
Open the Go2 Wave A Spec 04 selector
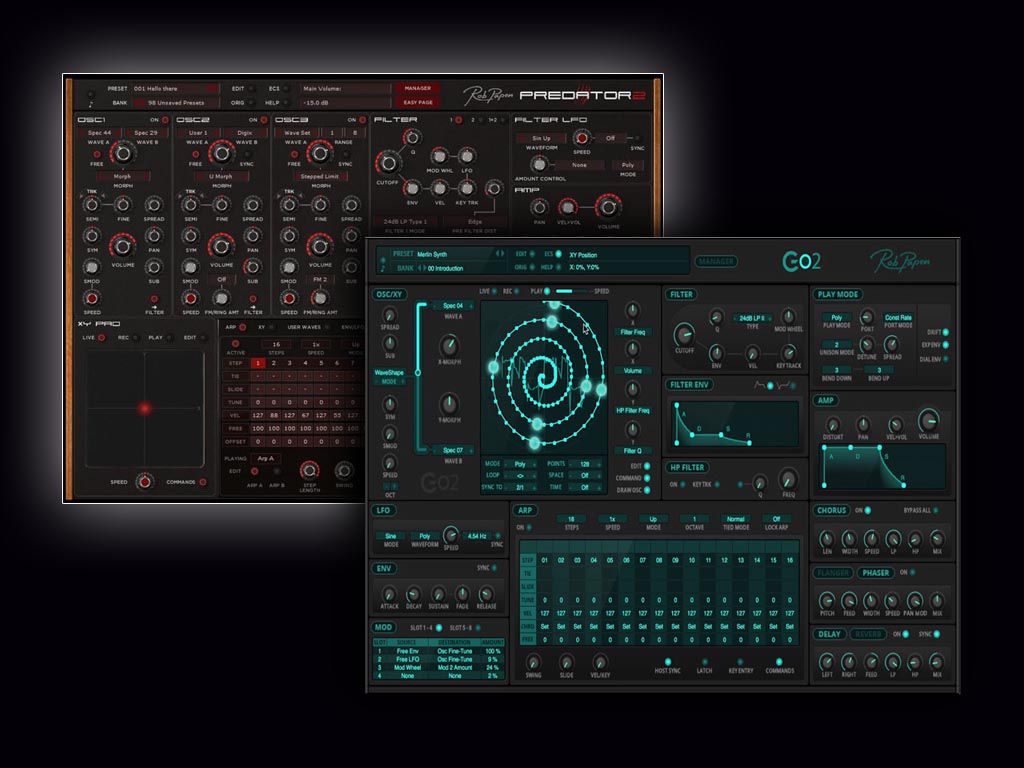tap(453, 306)
